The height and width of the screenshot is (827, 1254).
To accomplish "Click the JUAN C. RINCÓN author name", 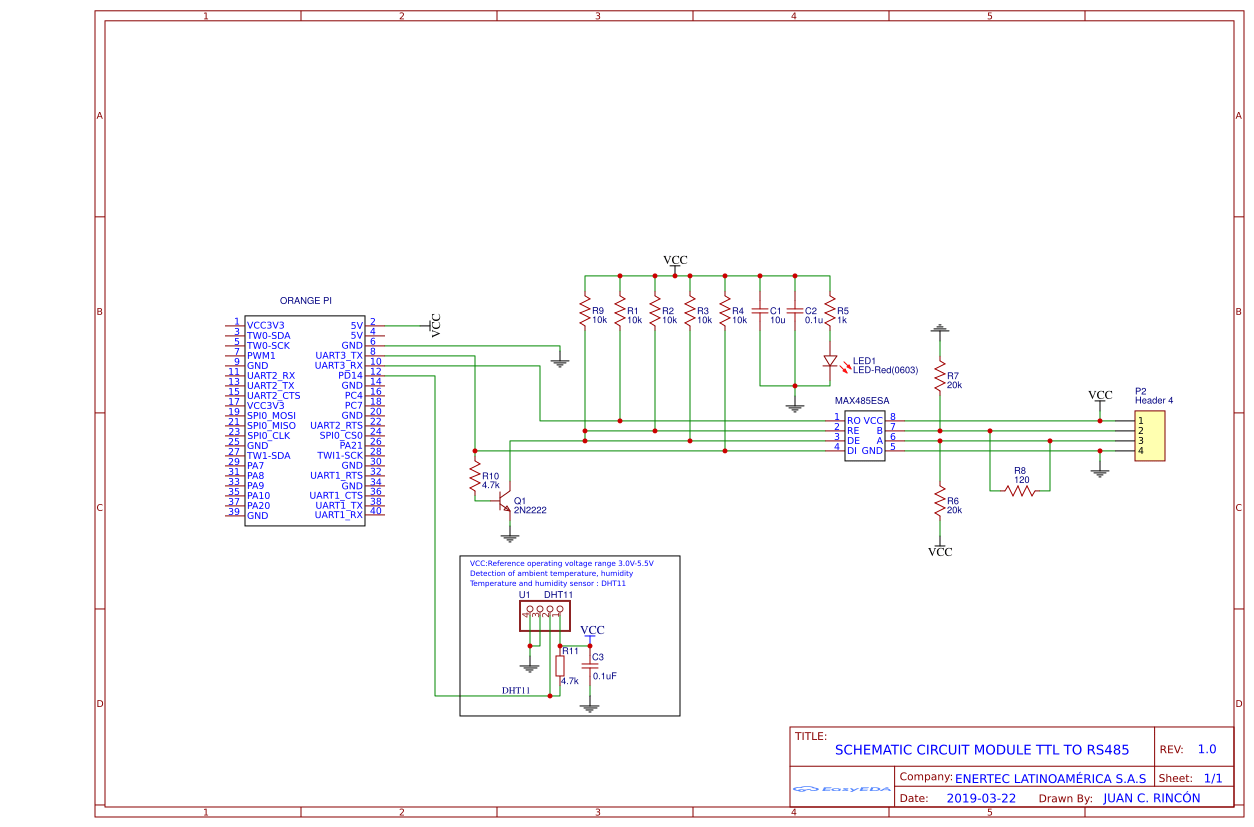I will point(1151,798).
